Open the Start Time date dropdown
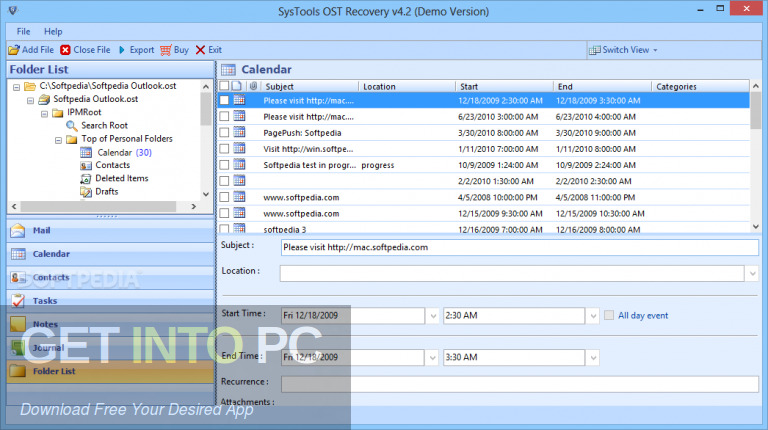This screenshot has height=430, width=768. tap(433, 316)
